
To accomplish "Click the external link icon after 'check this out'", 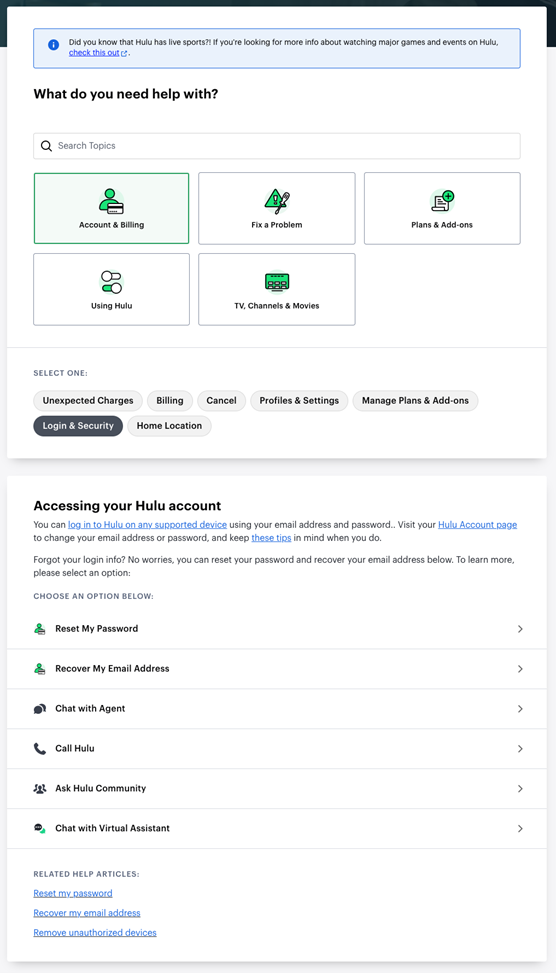I will coord(124,53).
